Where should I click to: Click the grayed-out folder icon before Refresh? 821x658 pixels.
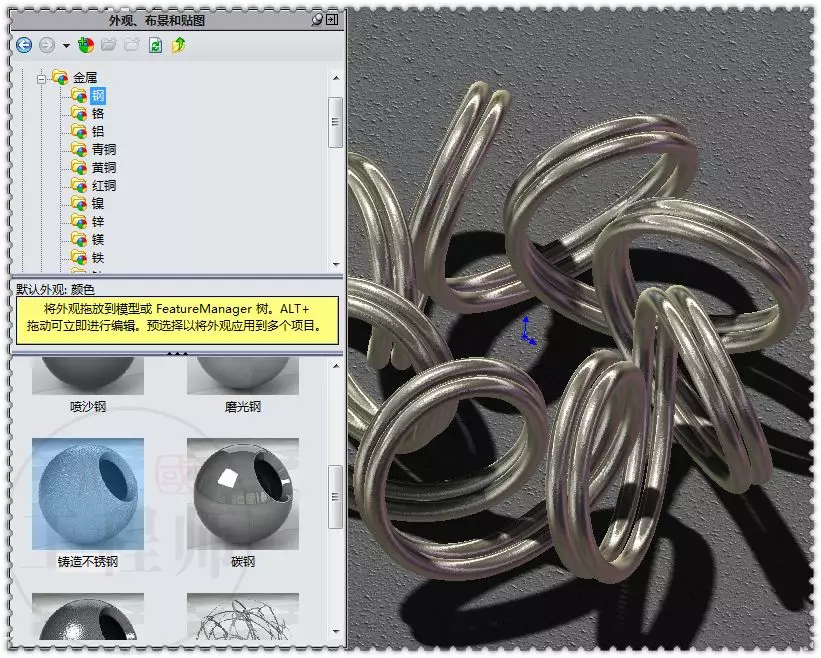[x=131, y=45]
